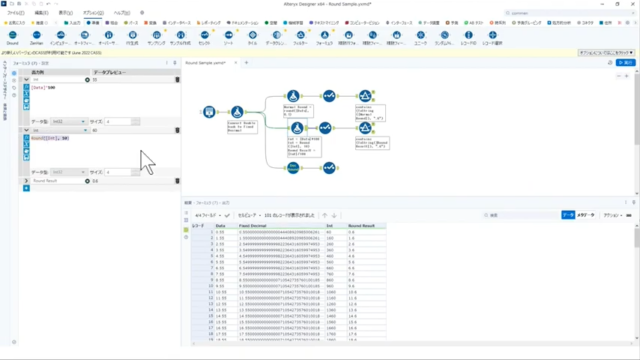Click the top Formula tool labeled Normal Round
The image size is (640, 360).
coord(293,96)
